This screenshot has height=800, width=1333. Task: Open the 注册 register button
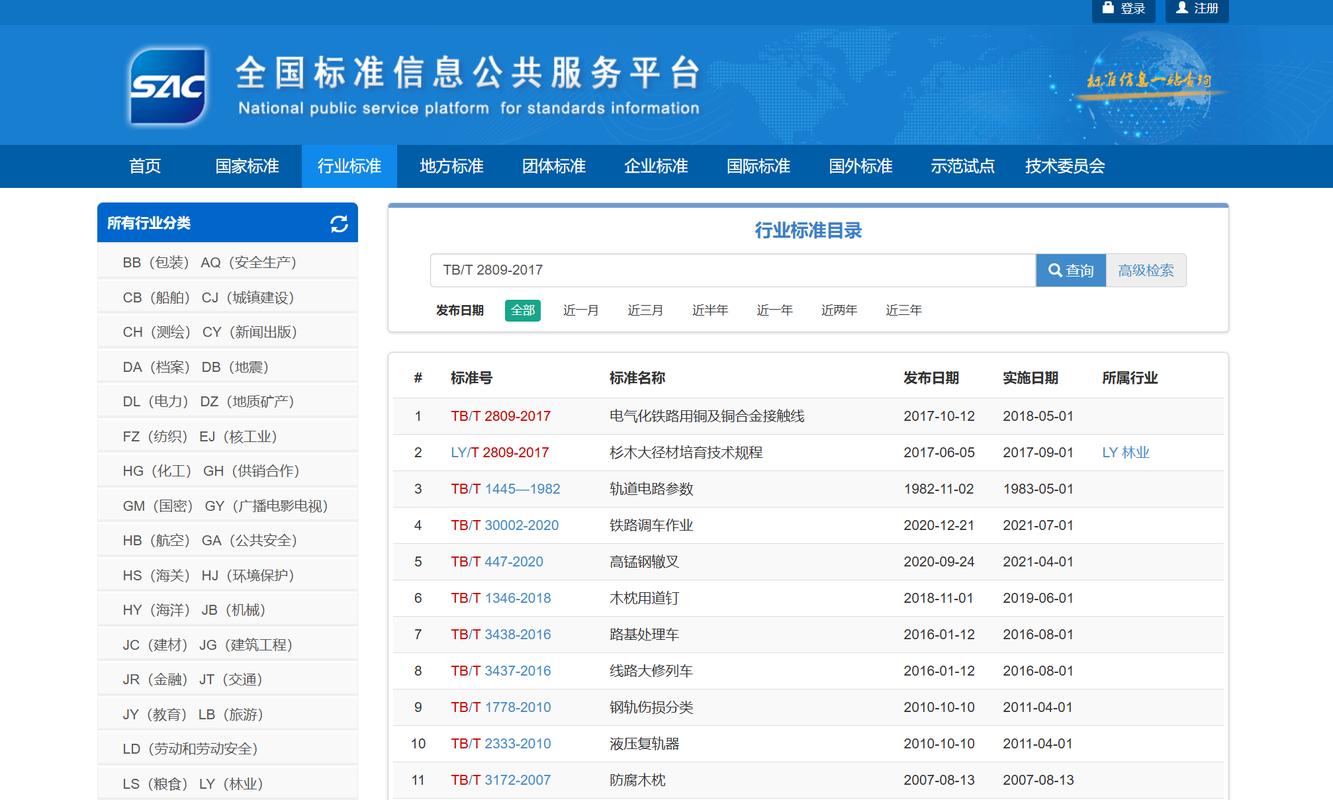tap(1197, 8)
